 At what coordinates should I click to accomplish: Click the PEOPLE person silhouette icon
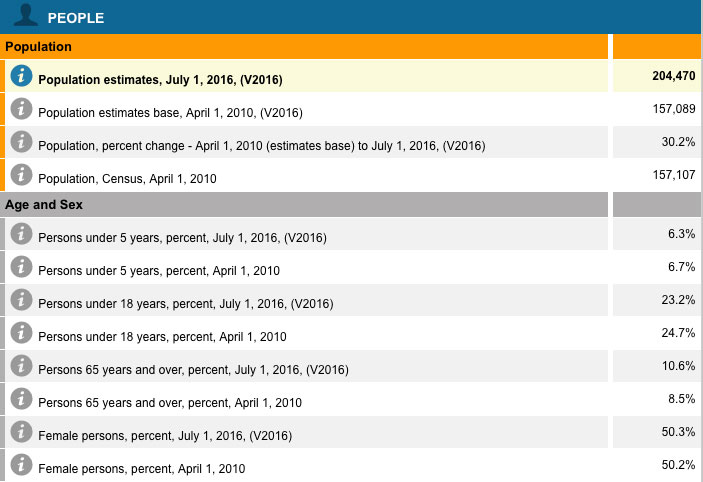(x=29, y=16)
